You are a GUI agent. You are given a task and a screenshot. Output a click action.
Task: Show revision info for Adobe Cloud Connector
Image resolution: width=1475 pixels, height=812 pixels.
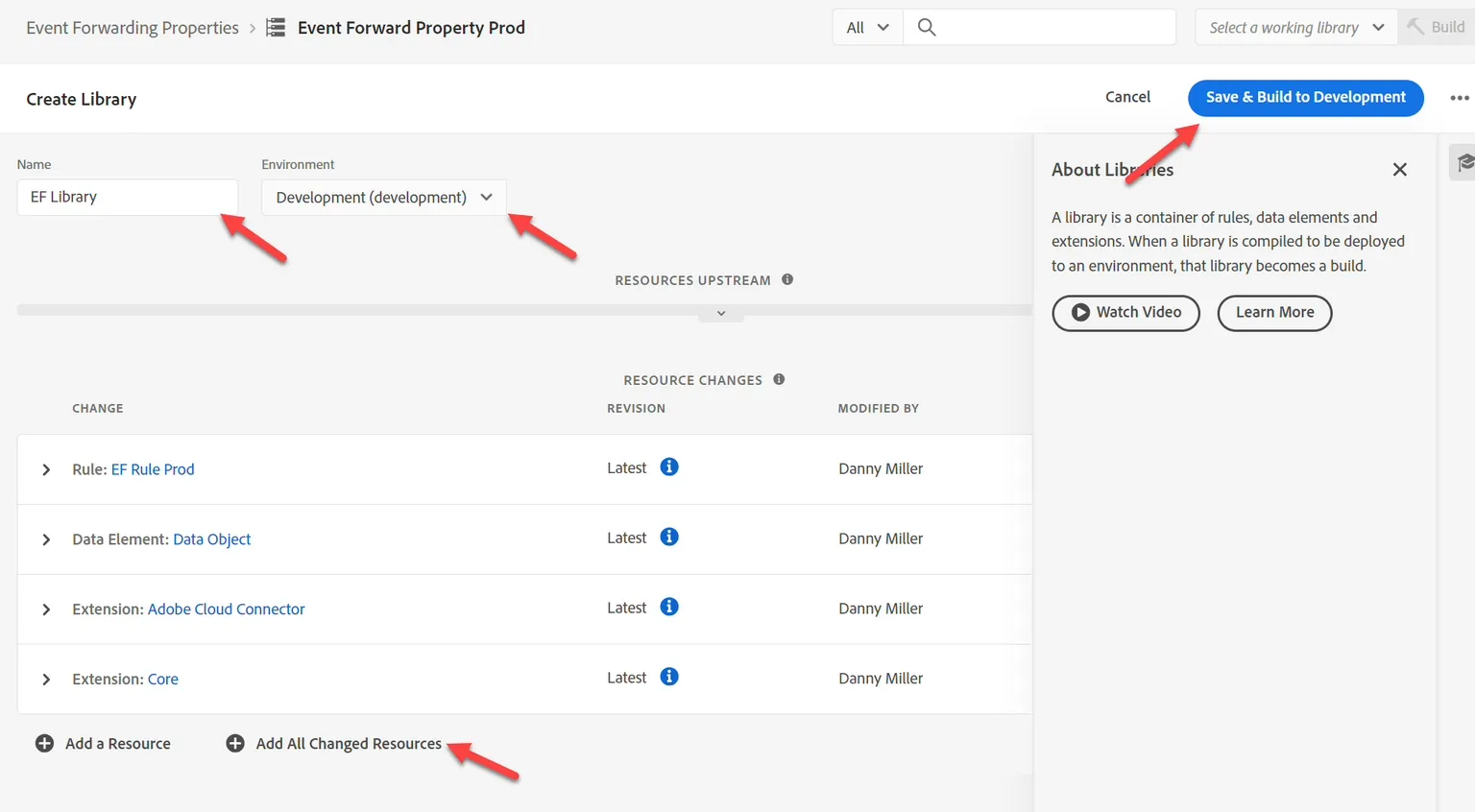coord(669,607)
